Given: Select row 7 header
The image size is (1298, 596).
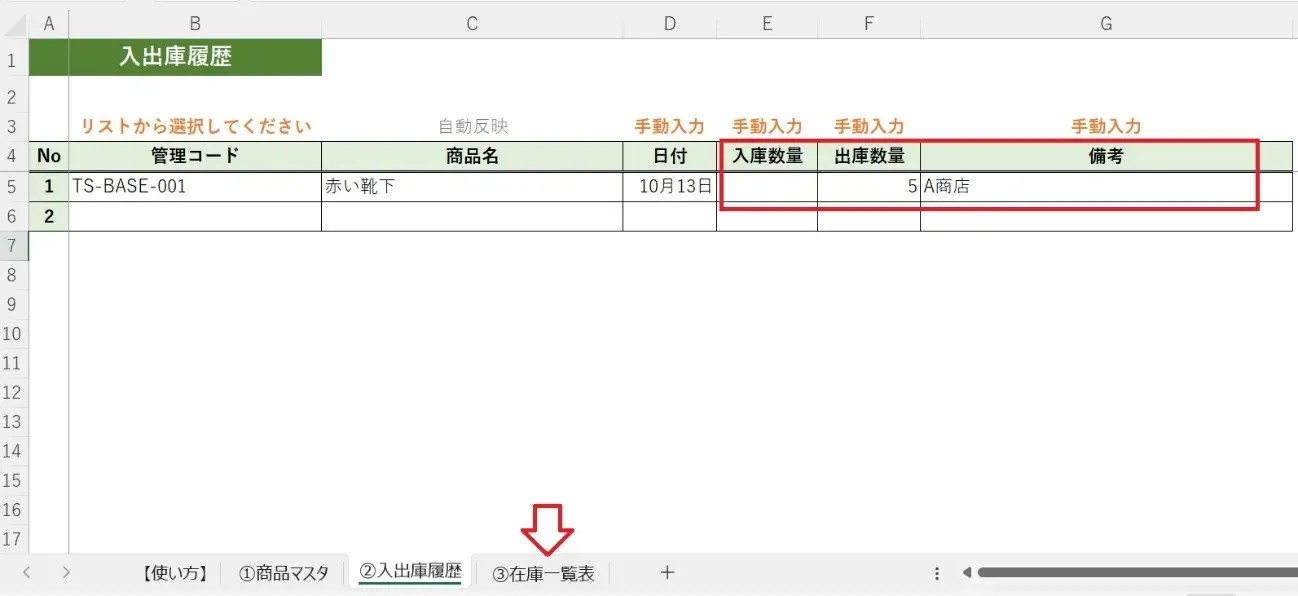Looking at the screenshot, I should tap(14, 245).
